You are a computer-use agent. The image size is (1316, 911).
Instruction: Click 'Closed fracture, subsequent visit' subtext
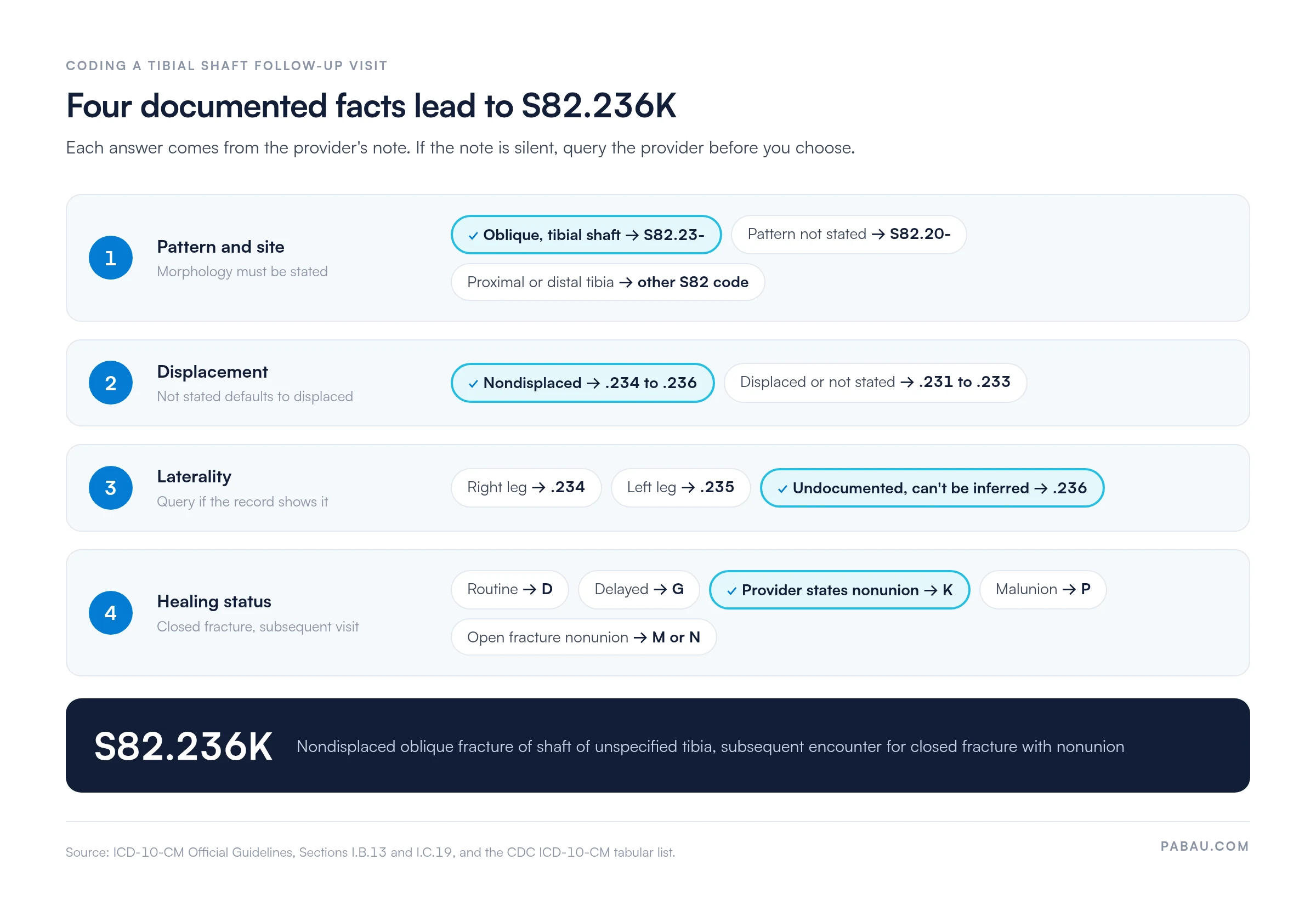coord(258,627)
